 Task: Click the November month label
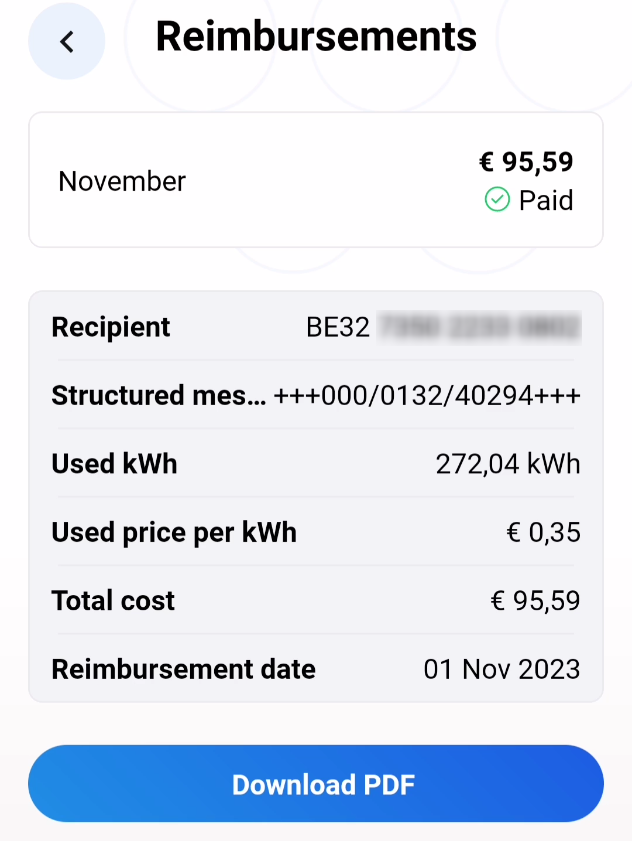pos(122,181)
